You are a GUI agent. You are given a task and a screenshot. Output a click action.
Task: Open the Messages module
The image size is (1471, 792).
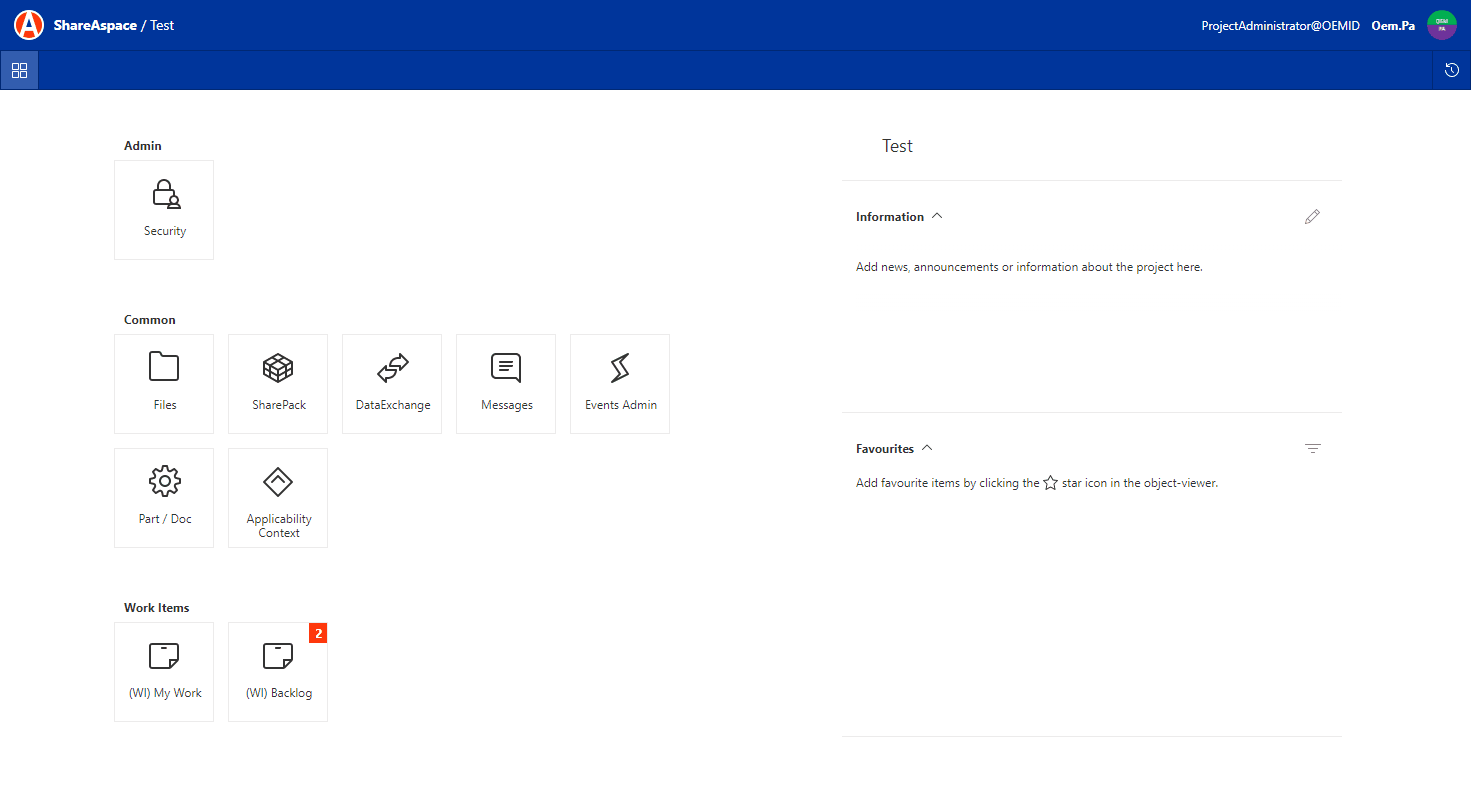(x=506, y=384)
